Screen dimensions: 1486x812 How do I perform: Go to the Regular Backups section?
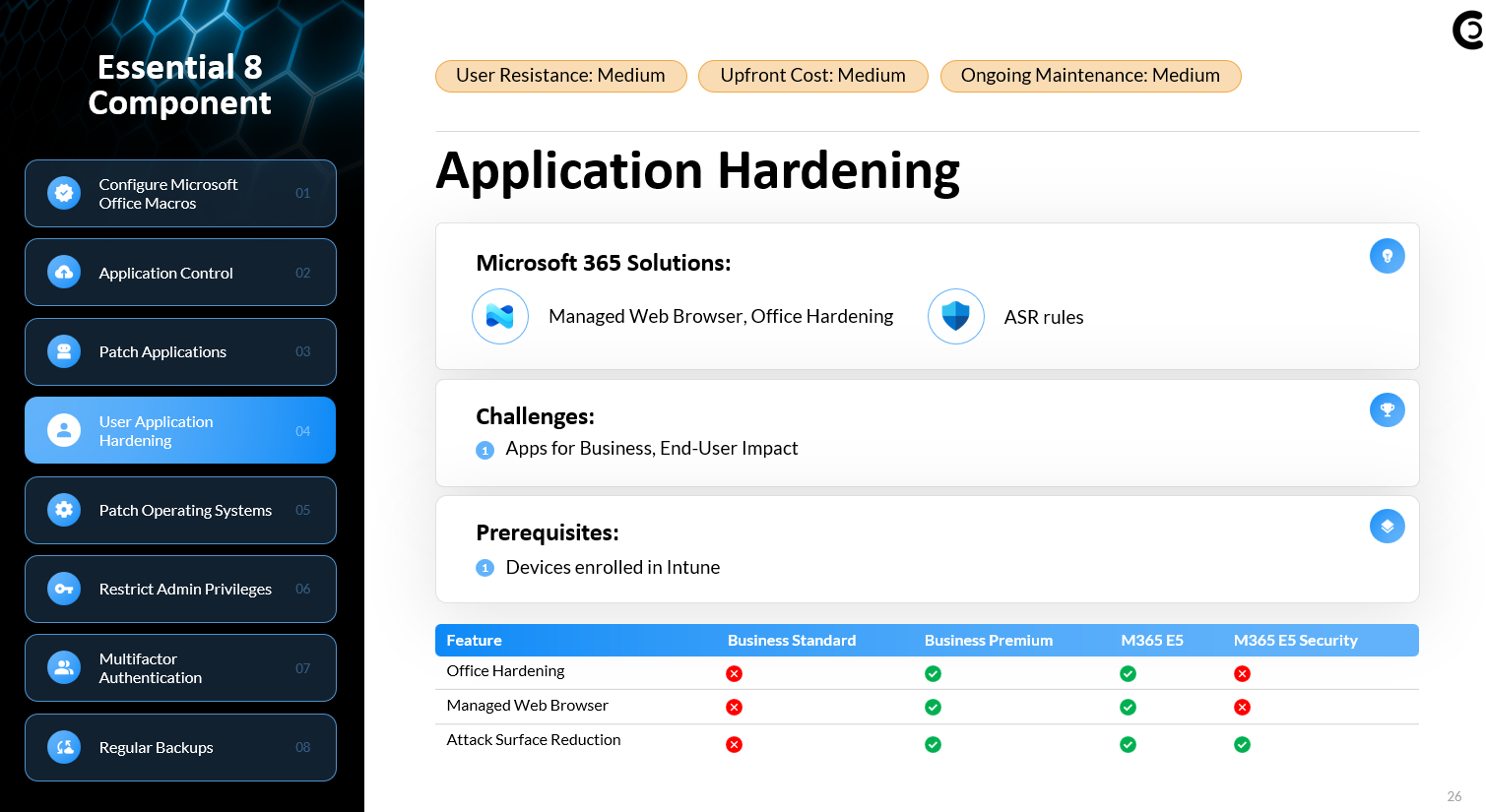point(180,748)
